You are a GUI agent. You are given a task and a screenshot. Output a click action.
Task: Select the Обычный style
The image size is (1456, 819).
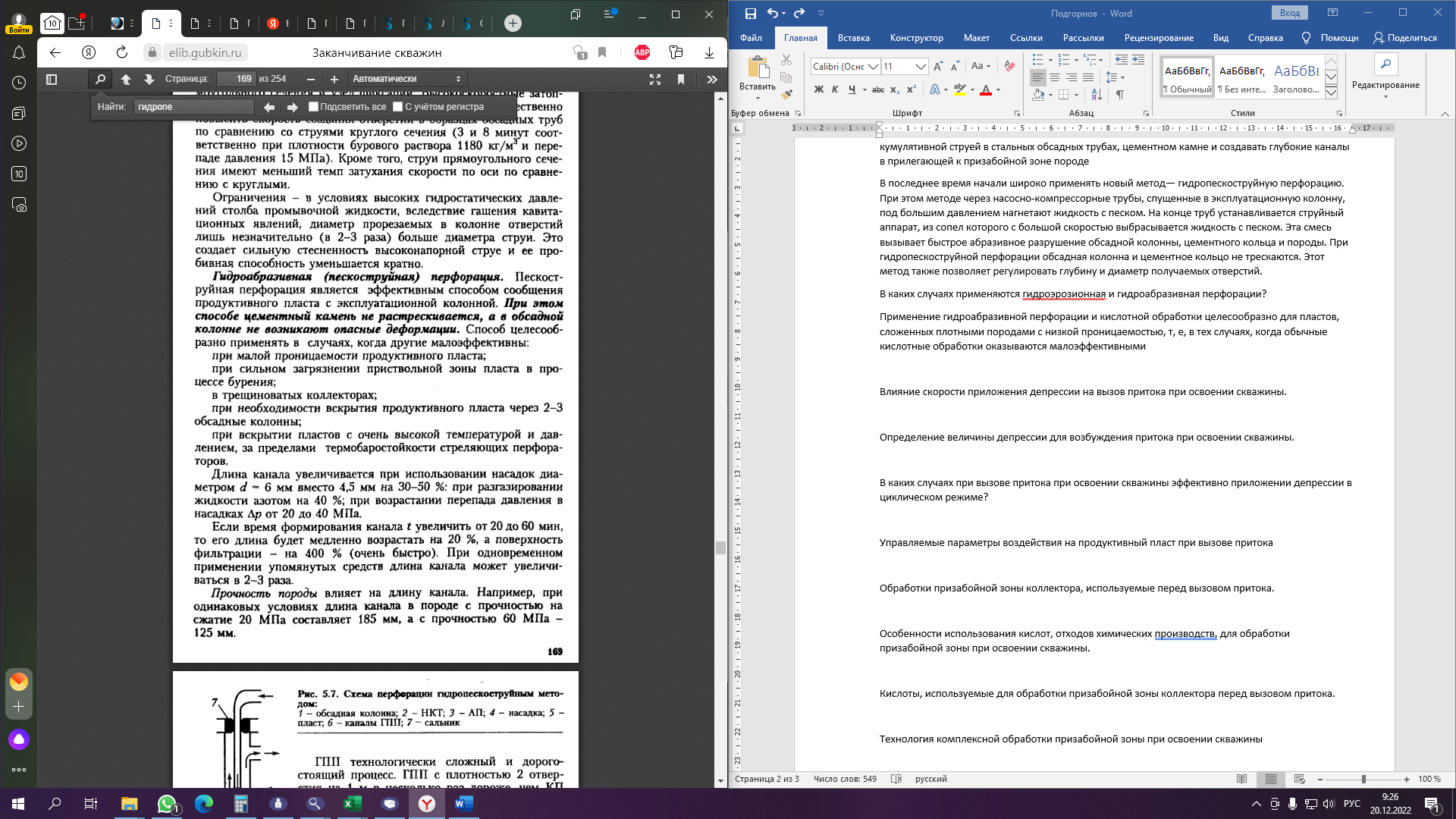click(1187, 77)
